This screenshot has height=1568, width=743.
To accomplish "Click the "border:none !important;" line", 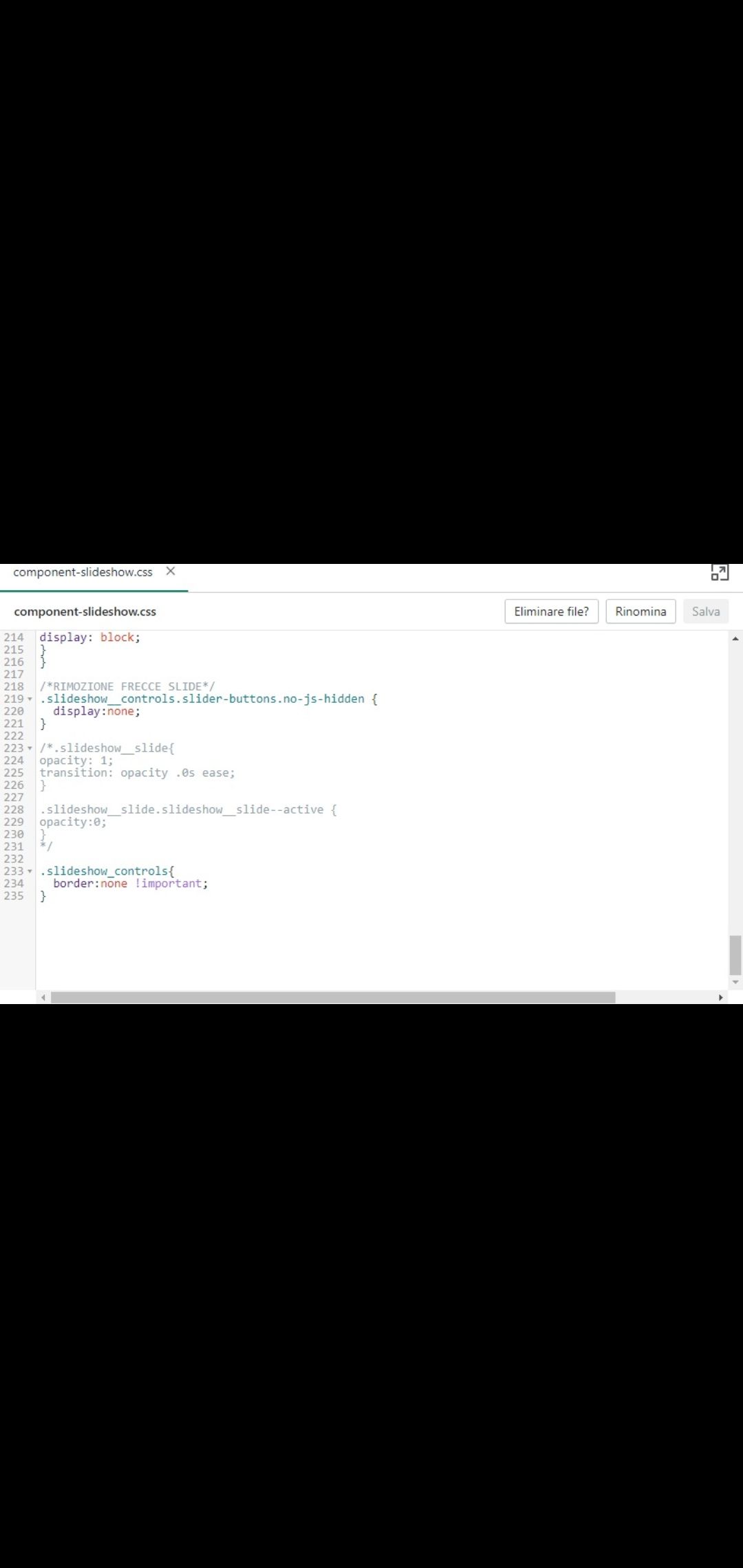I will (x=131, y=884).
